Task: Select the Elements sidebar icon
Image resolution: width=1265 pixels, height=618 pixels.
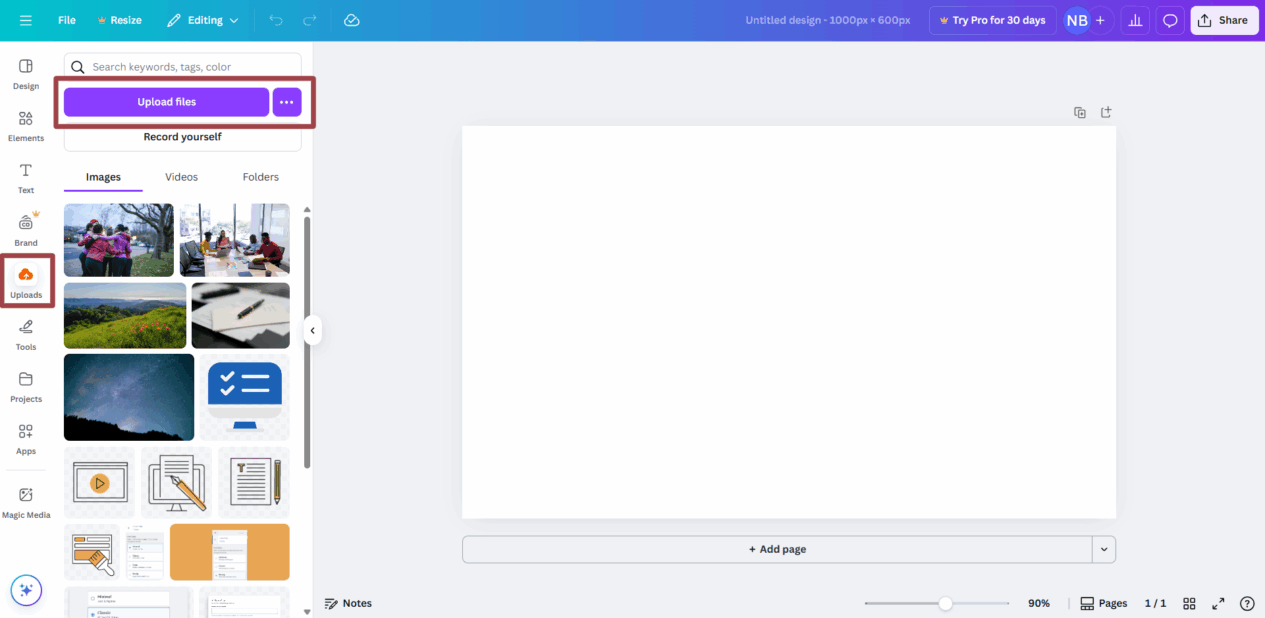Action: click(x=25, y=125)
